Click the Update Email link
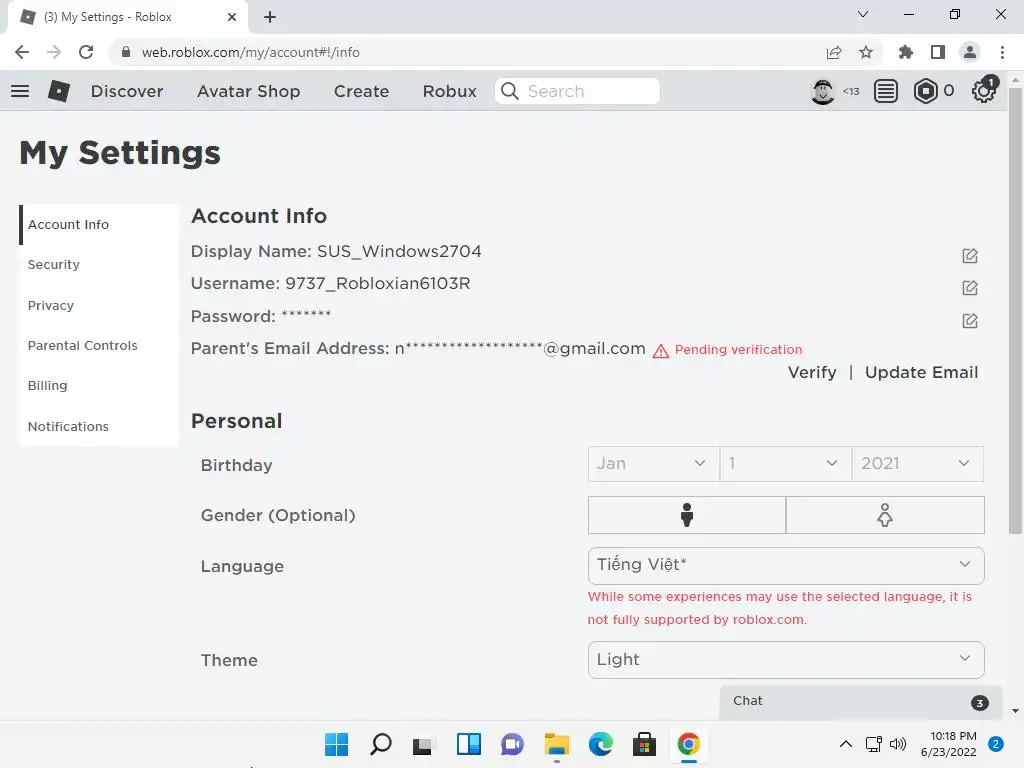 921,372
